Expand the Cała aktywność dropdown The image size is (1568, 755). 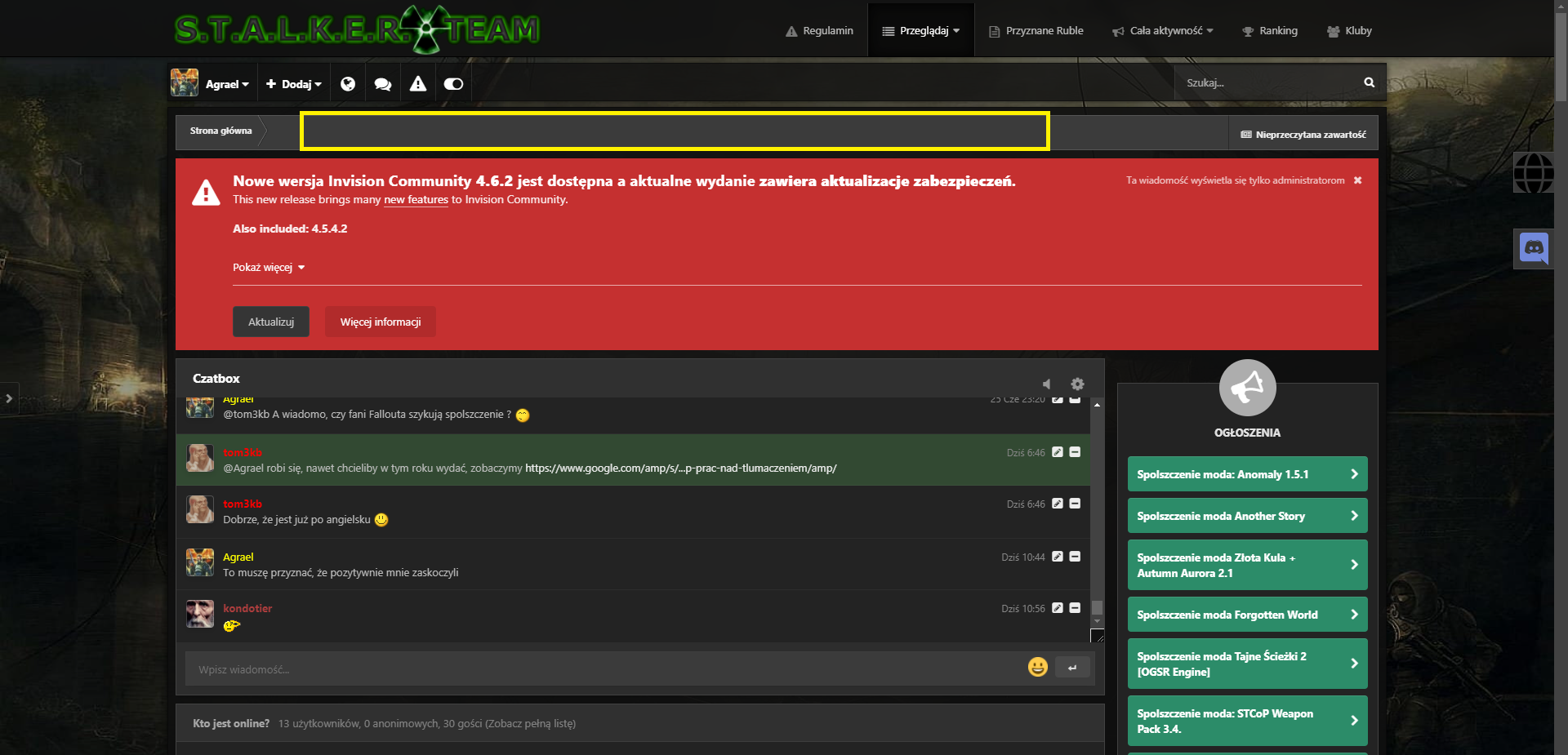point(1162,30)
